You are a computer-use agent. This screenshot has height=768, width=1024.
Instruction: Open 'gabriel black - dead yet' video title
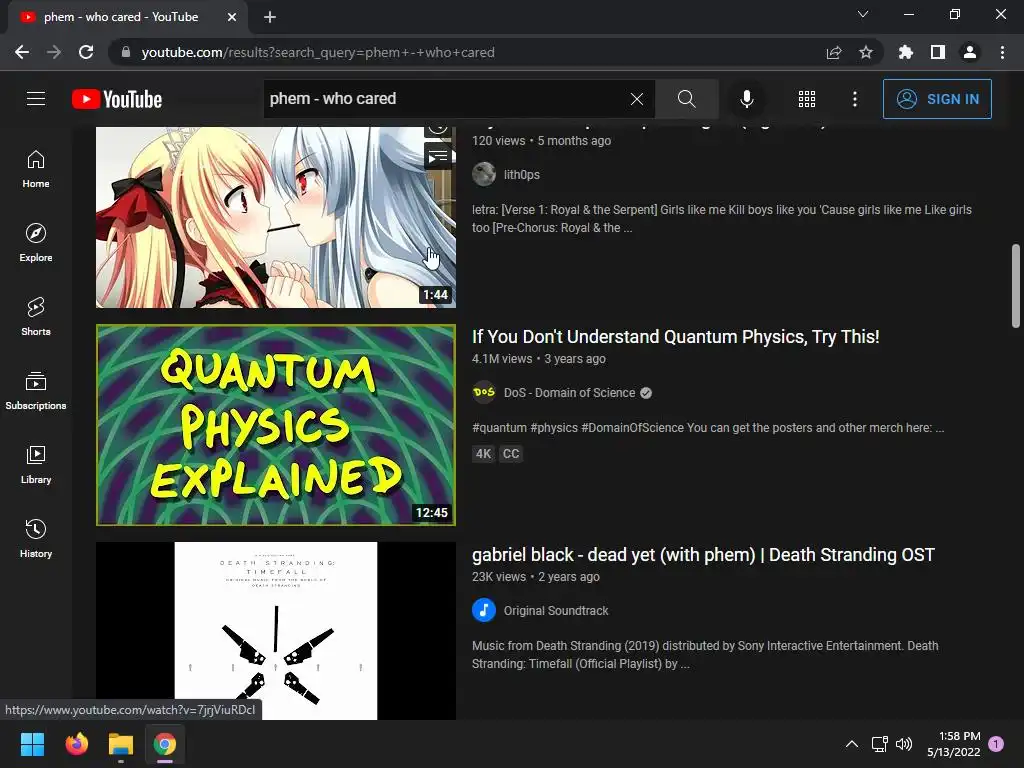[703, 554]
